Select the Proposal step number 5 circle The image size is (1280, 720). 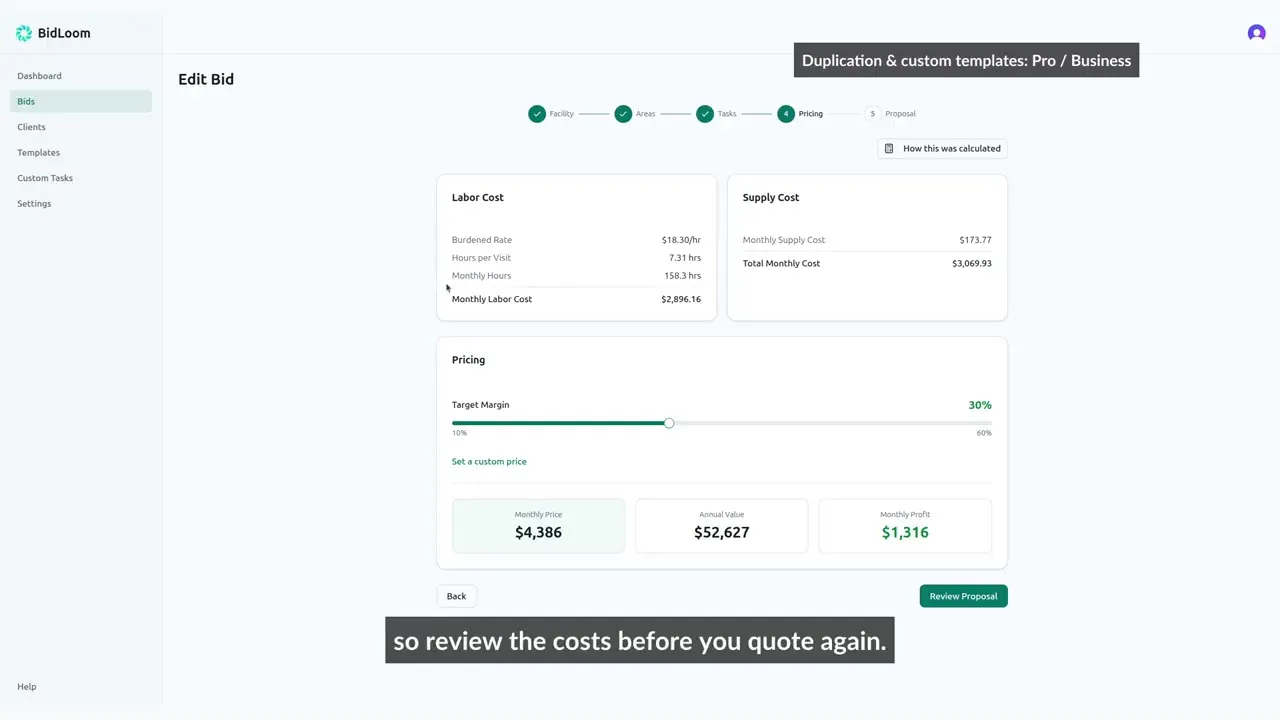click(x=872, y=114)
